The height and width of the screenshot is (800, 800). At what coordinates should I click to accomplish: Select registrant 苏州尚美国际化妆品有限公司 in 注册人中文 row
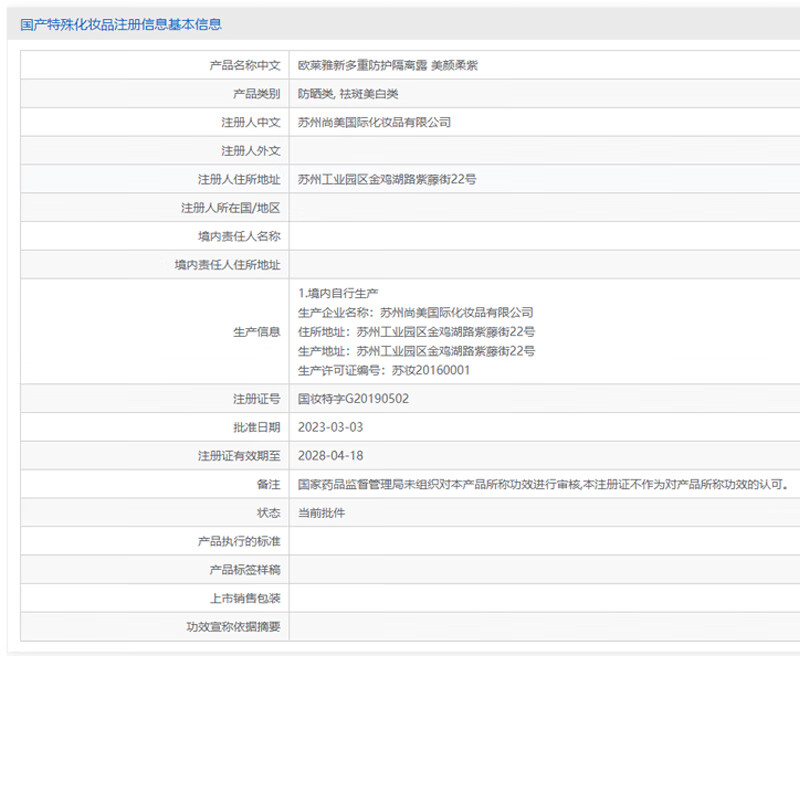(x=374, y=122)
